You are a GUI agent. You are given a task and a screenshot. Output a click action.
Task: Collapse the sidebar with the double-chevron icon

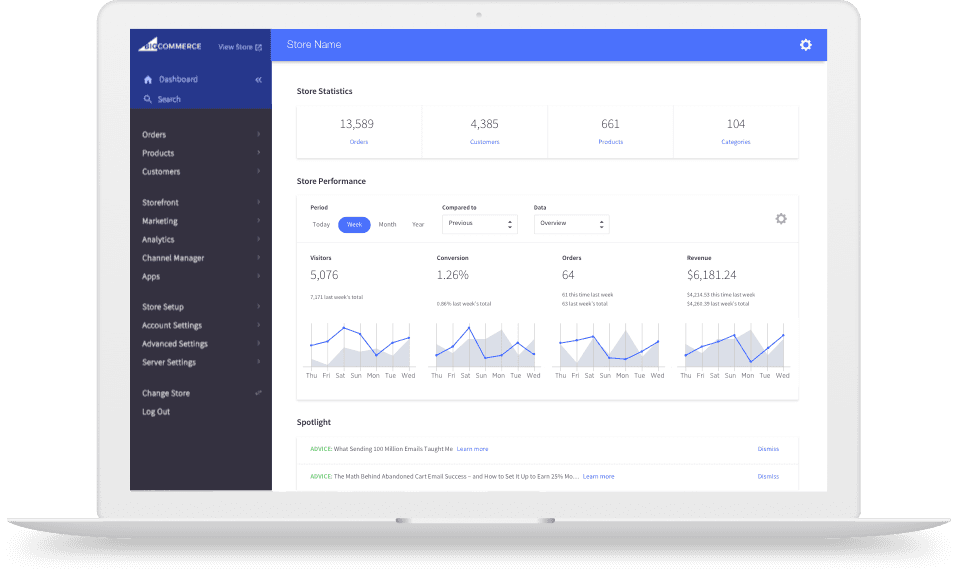click(x=258, y=79)
